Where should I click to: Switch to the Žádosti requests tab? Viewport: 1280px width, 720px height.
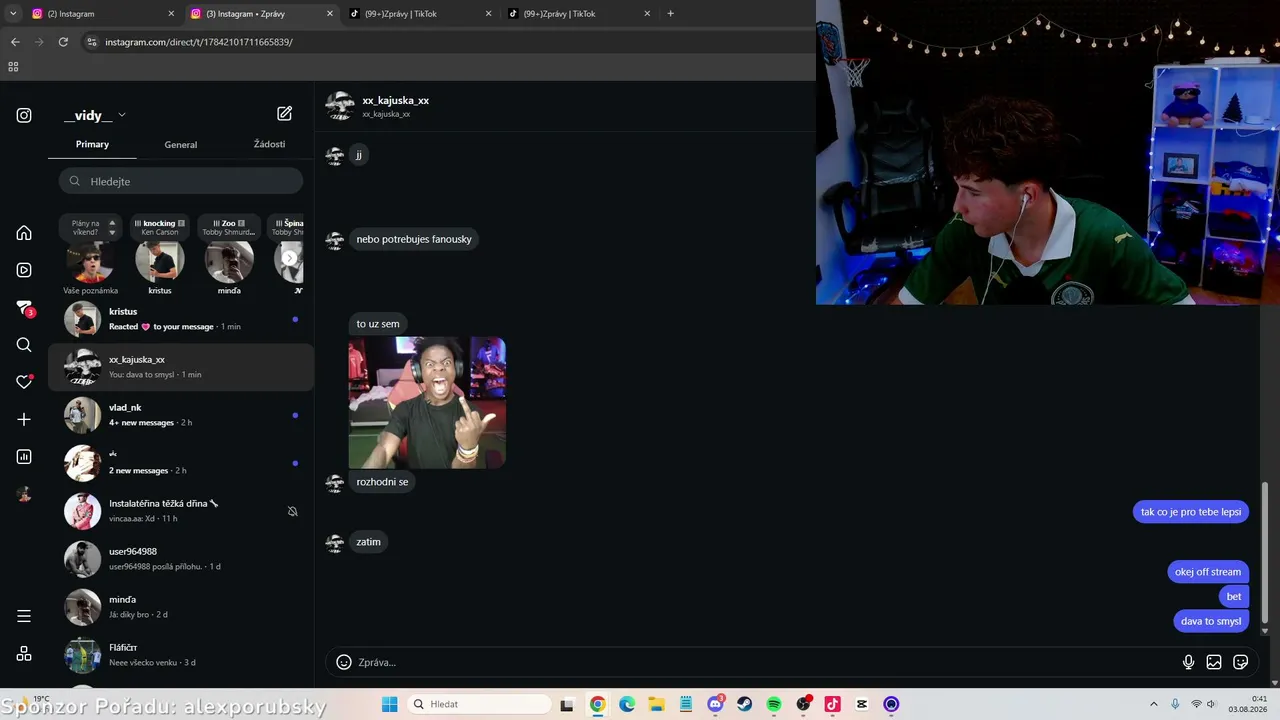click(269, 144)
